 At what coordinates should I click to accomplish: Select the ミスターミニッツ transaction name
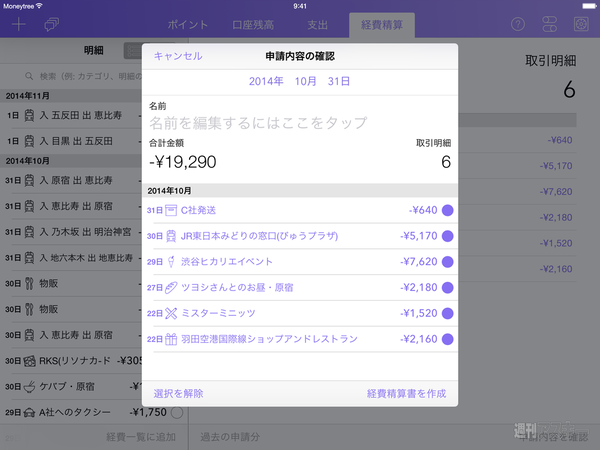(x=218, y=313)
